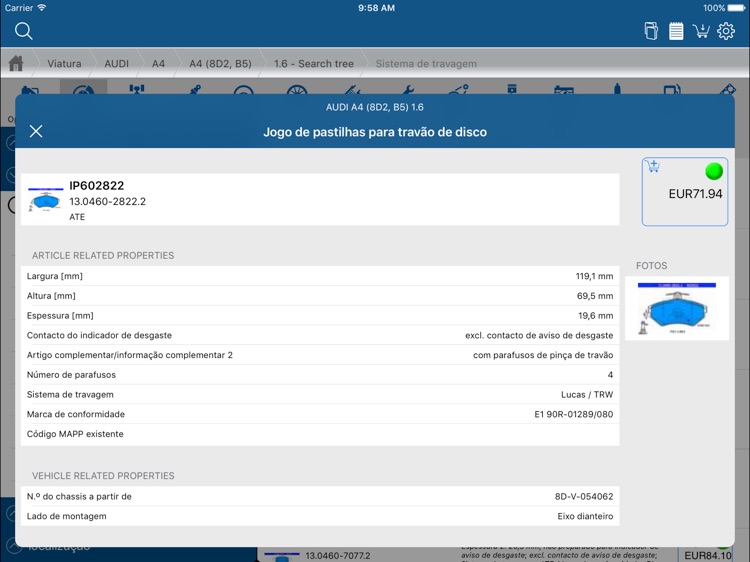Close the brake pad details dialog
This screenshot has width=750, height=562.
coord(36,131)
